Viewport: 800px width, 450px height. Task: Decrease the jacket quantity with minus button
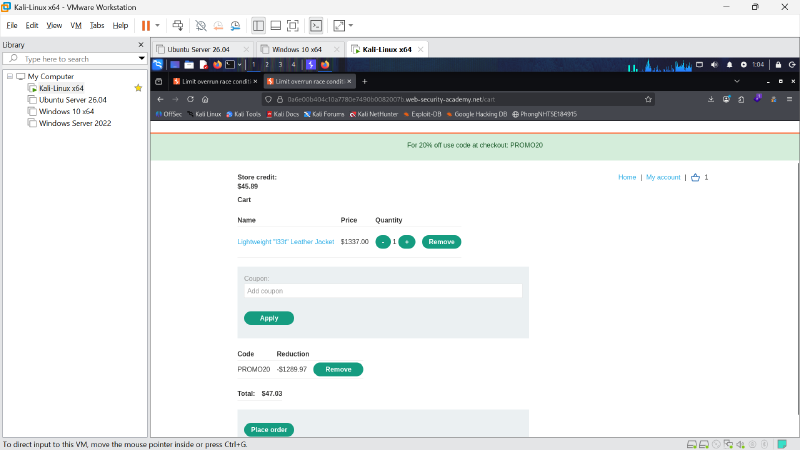click(383, 242)
